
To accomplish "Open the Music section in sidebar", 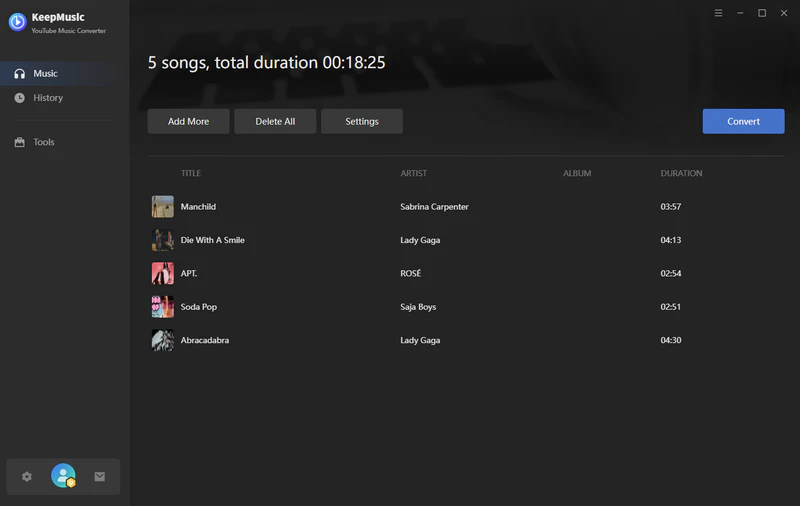I will click(x=64, y=73).
